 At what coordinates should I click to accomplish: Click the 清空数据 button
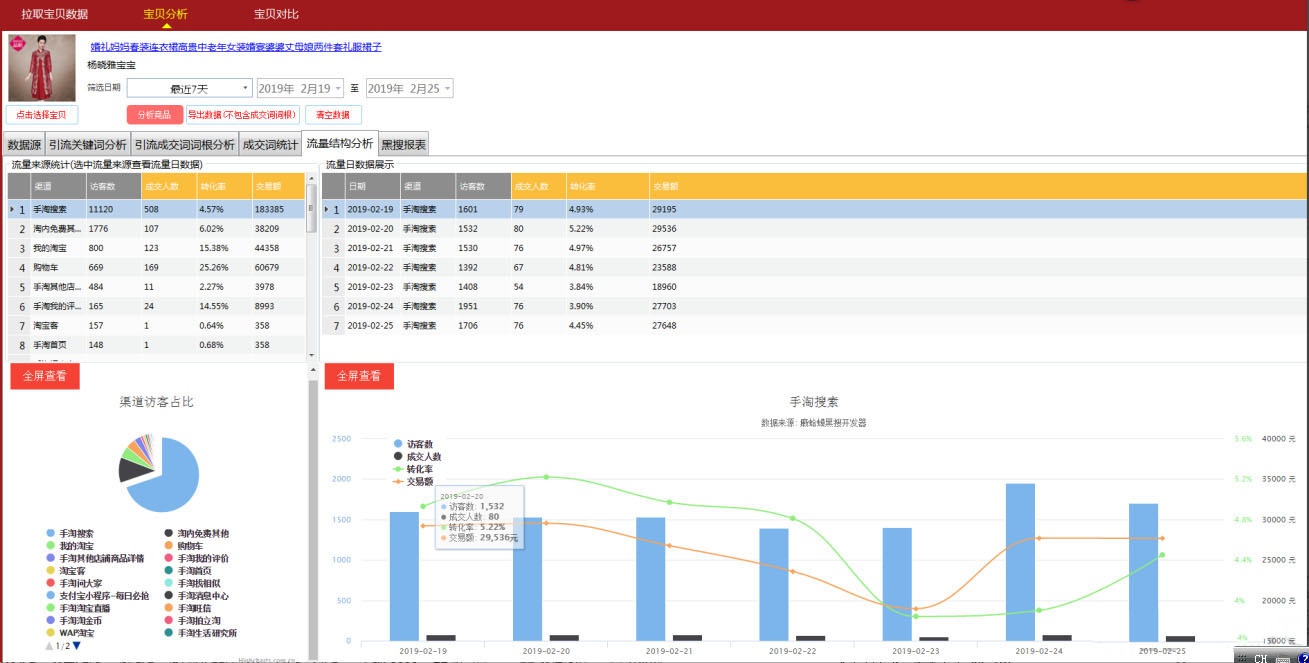[333, 115]
